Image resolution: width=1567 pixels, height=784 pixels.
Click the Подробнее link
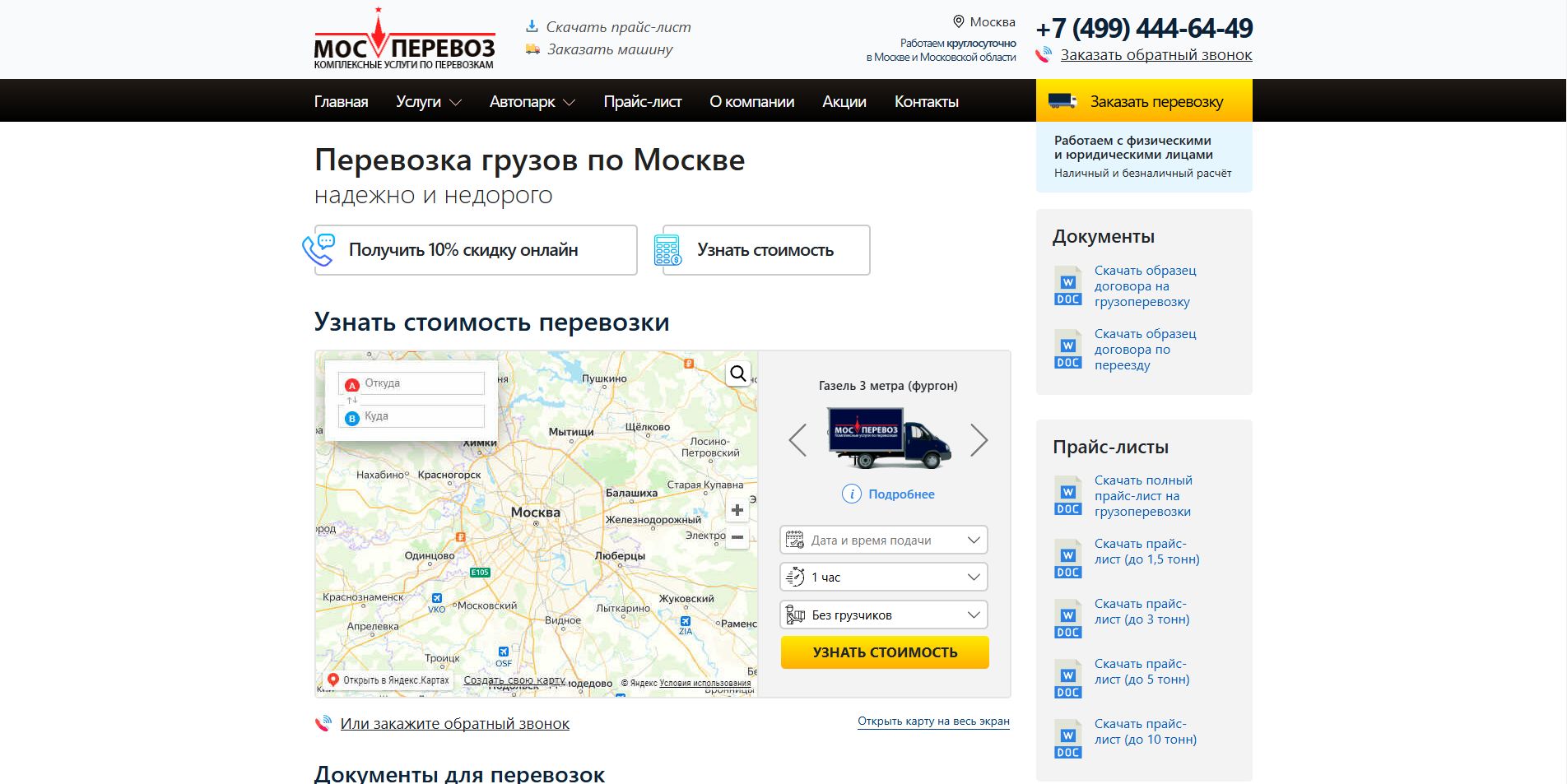coord(901,494)
